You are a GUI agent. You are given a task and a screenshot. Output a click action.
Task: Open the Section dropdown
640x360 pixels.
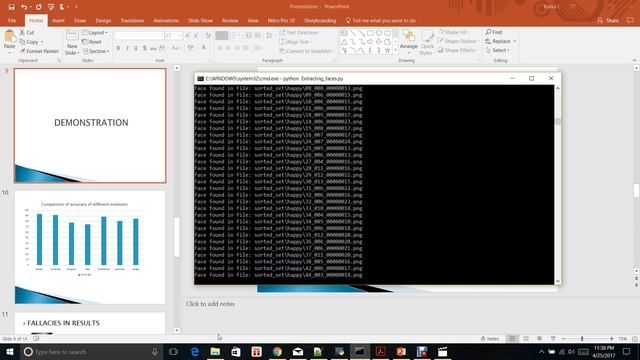click(x=96, y=51)
